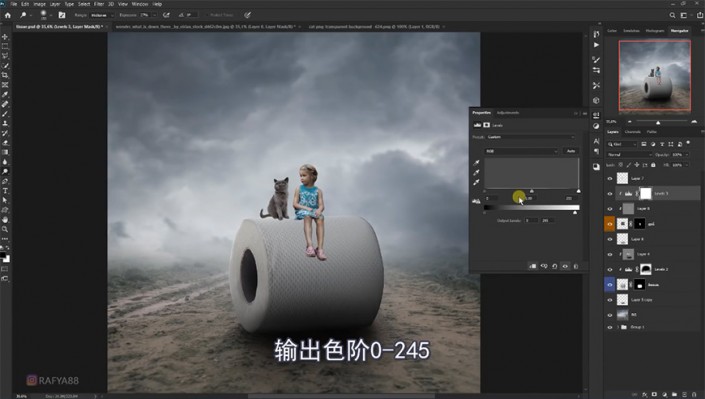Select the Crop tool
Screen dimensions: 705x399
coord(5,75)
